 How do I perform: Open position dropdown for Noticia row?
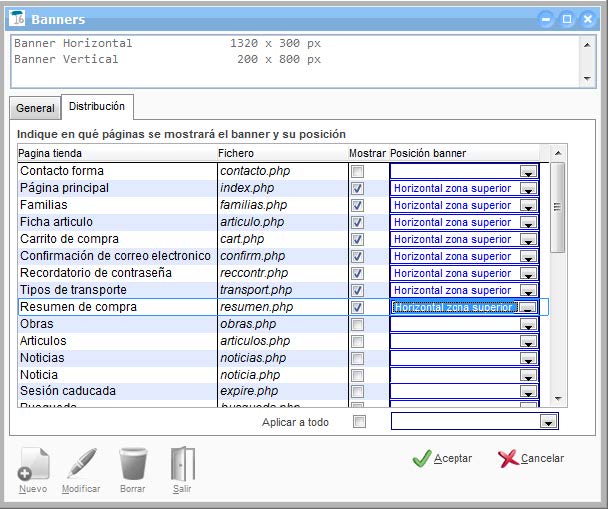pos(528,375)
